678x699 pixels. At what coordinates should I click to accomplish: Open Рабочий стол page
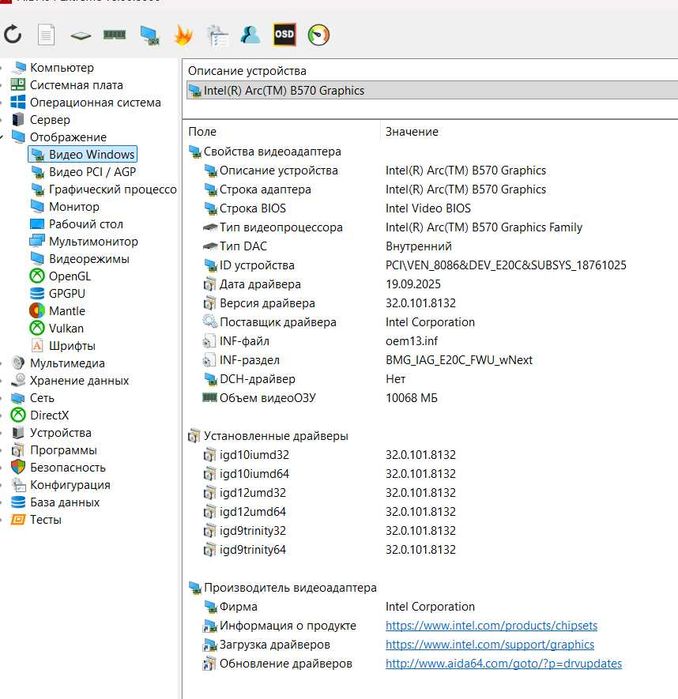pyautogui.click(x=86, y=224)
